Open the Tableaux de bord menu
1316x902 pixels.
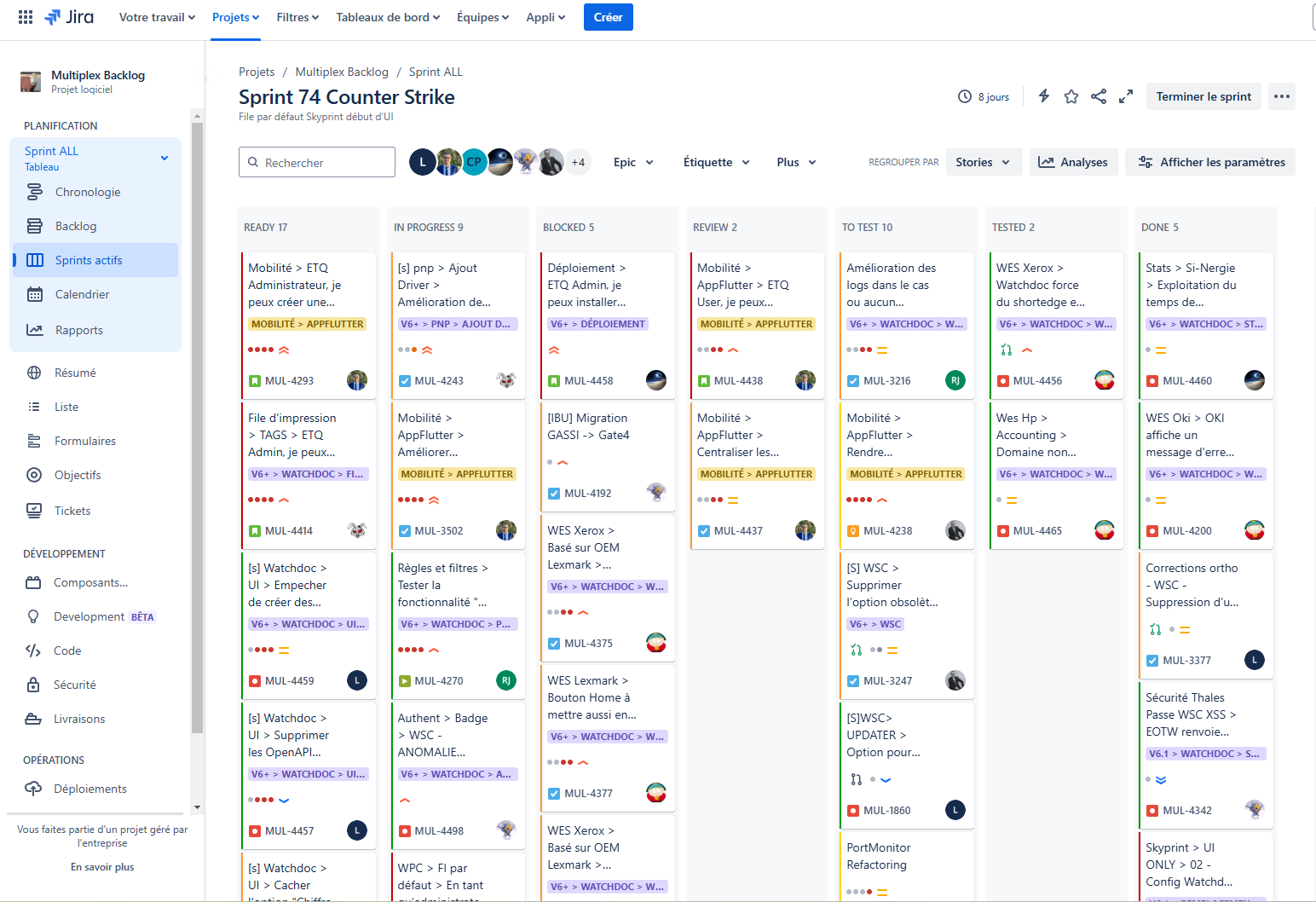click(x=388, y=17)
